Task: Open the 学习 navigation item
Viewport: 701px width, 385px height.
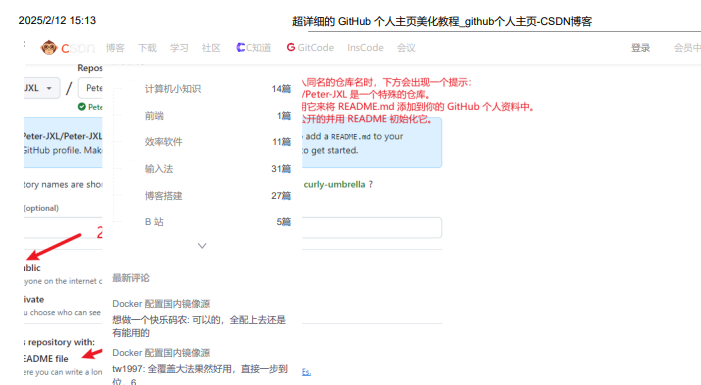Action: pos(179,48)
